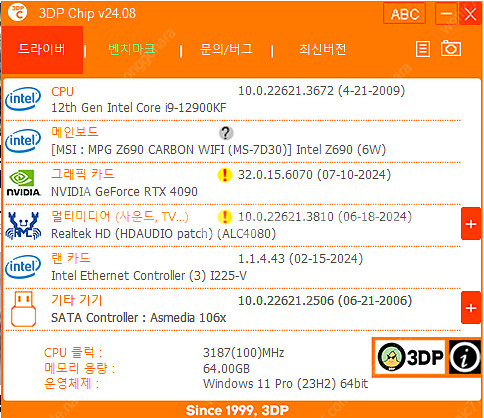Click the warning icon beside graphics driver version

coord(225,175)
